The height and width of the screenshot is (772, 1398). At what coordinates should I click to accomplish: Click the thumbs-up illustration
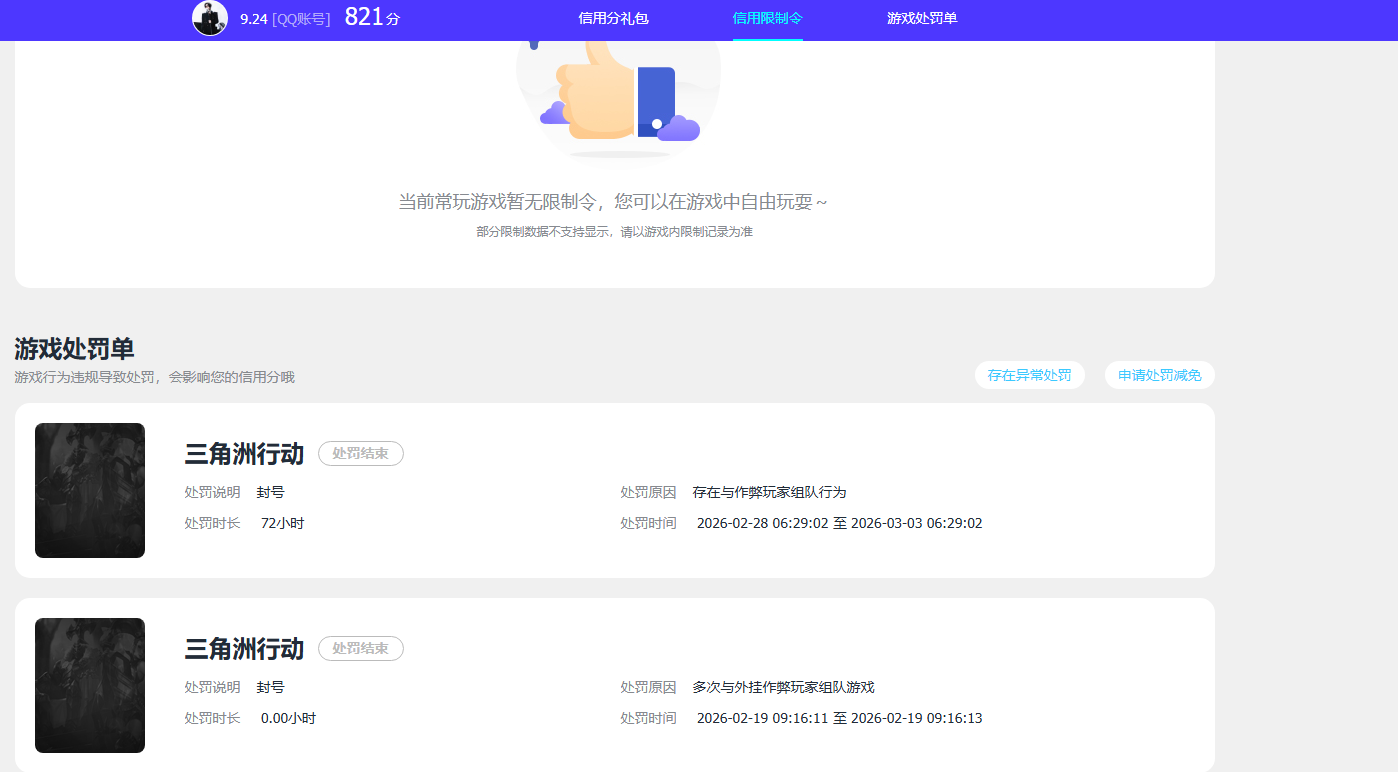click(x=618, y=98)
